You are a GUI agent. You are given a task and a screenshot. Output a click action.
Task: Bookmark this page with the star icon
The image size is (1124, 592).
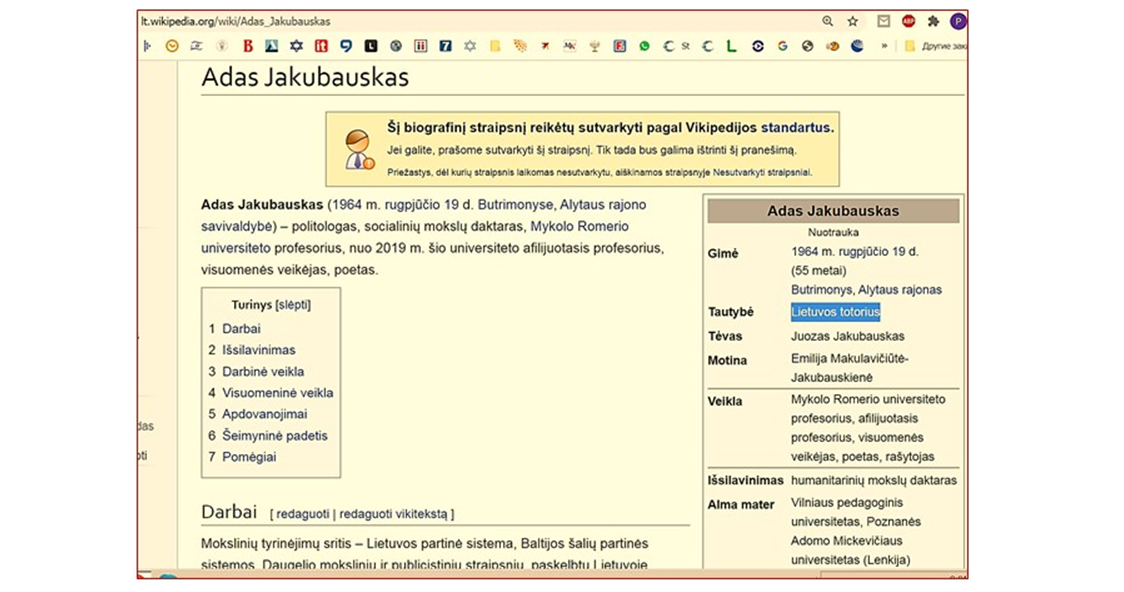(853, 21)
